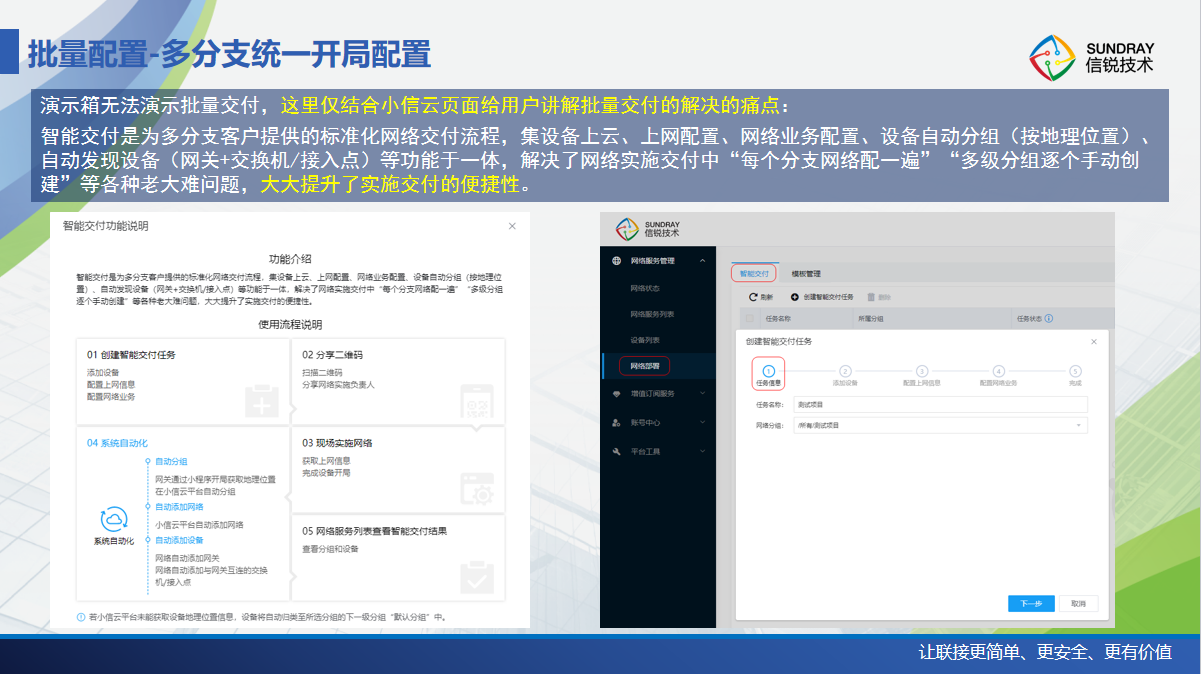Click the 取消 button

[x=1078, y=603]
